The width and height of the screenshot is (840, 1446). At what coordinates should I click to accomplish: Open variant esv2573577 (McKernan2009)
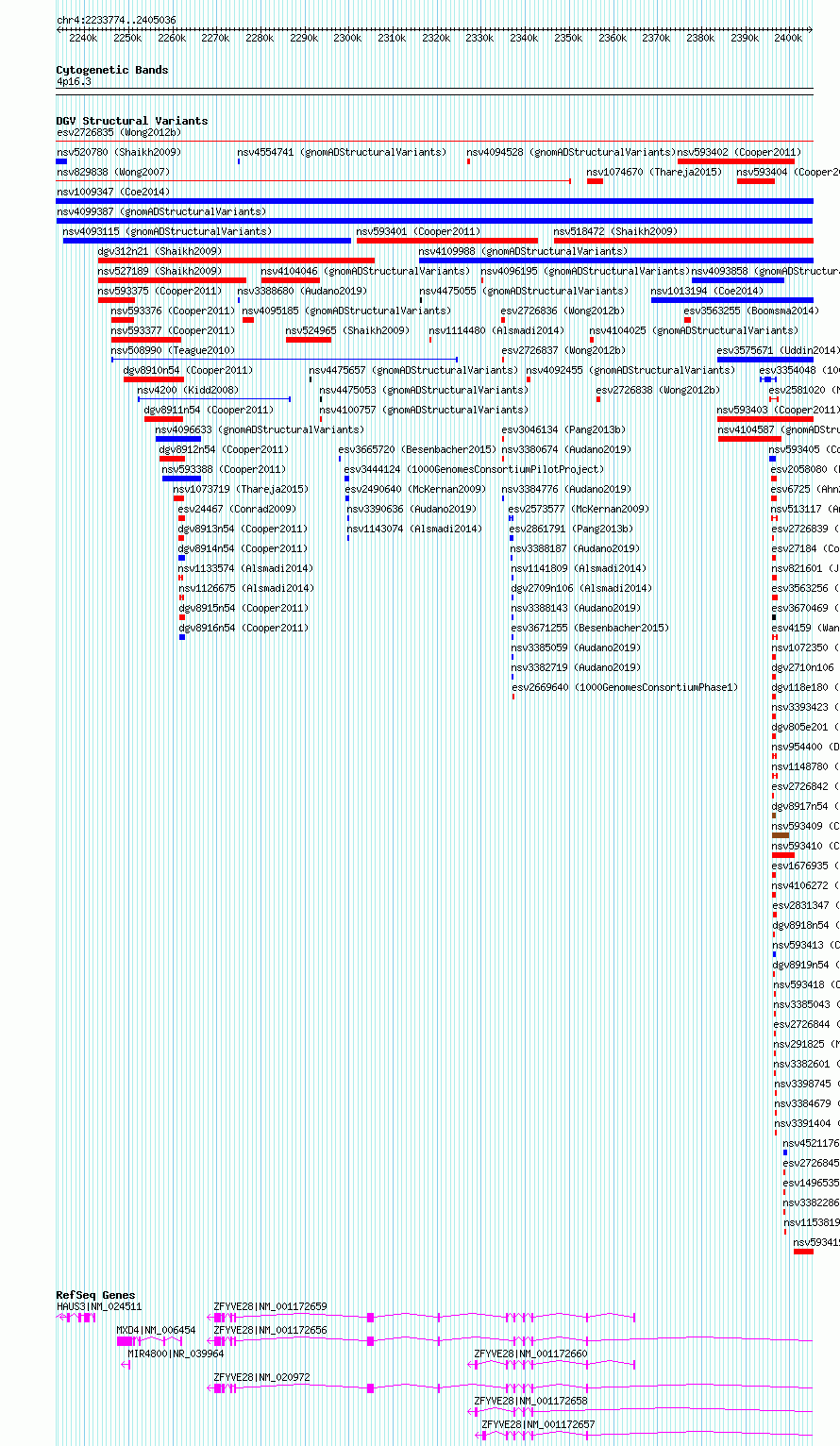(579, 509)
